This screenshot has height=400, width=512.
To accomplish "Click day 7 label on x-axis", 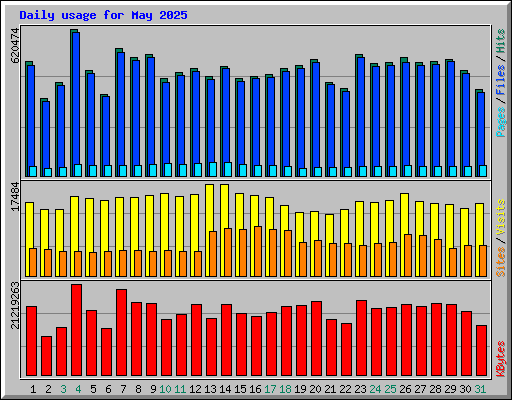I will click(123, 389).
